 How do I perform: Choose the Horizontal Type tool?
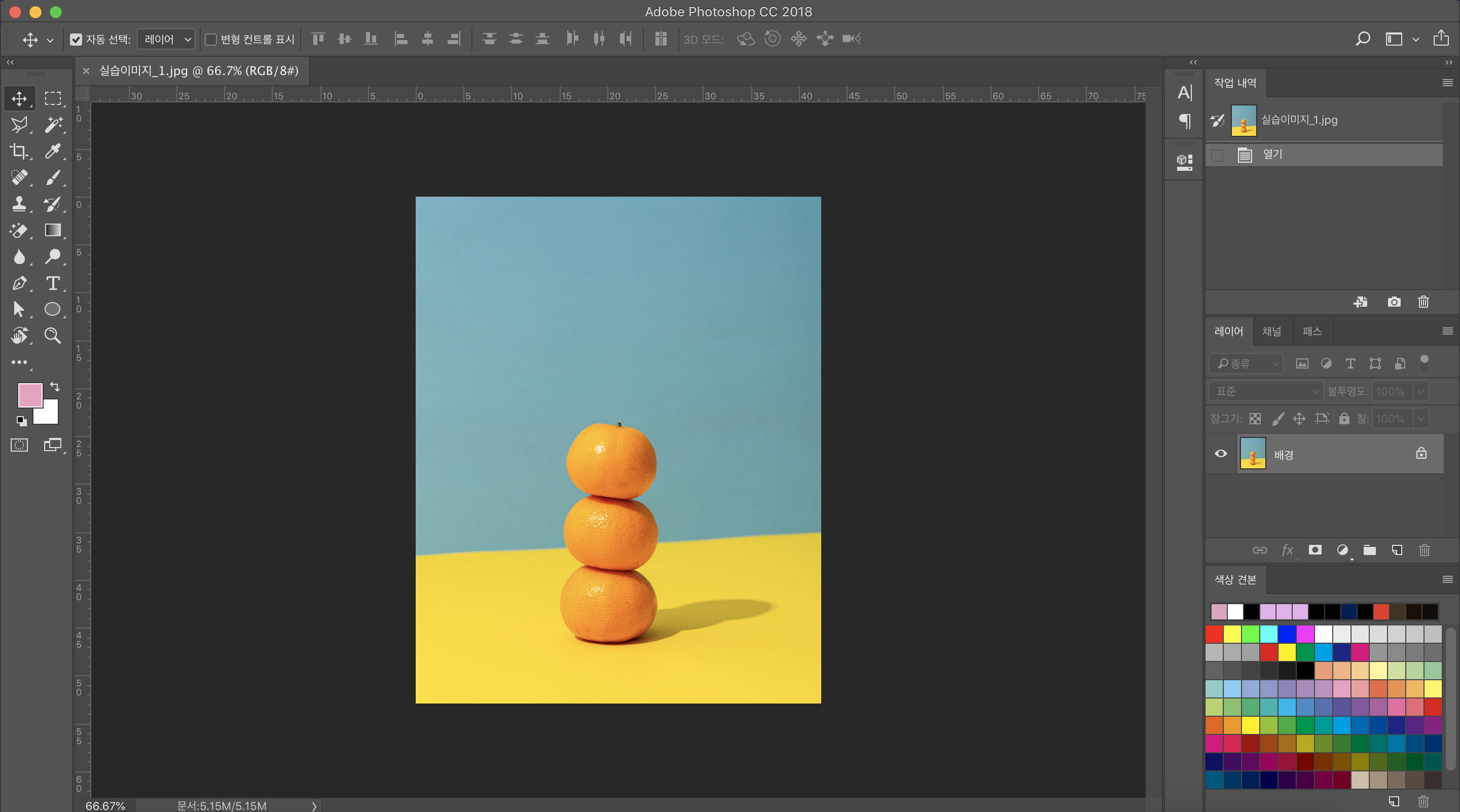(x=53, y=283)
